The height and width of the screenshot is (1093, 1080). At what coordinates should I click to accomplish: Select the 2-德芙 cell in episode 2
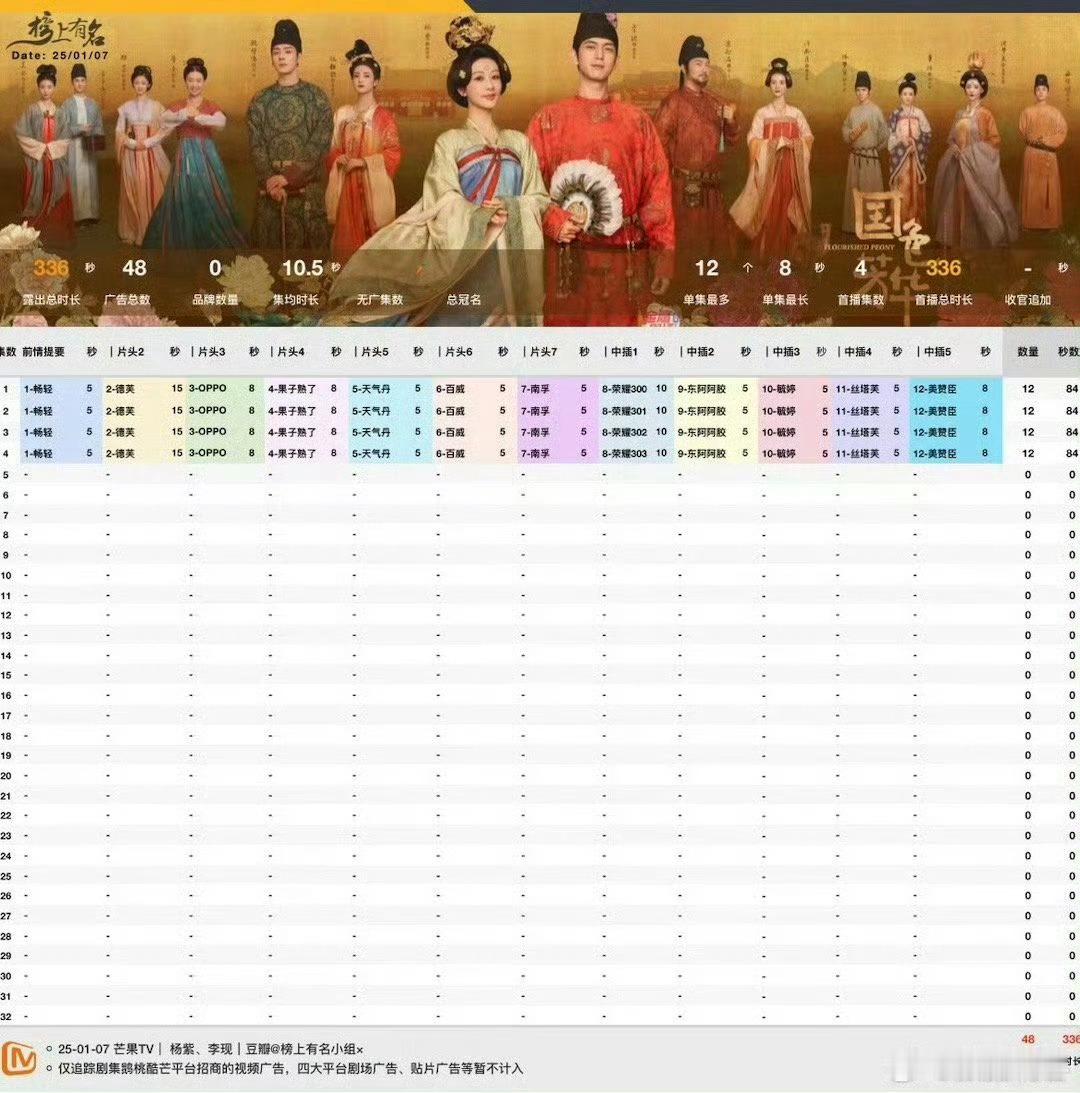120,411
